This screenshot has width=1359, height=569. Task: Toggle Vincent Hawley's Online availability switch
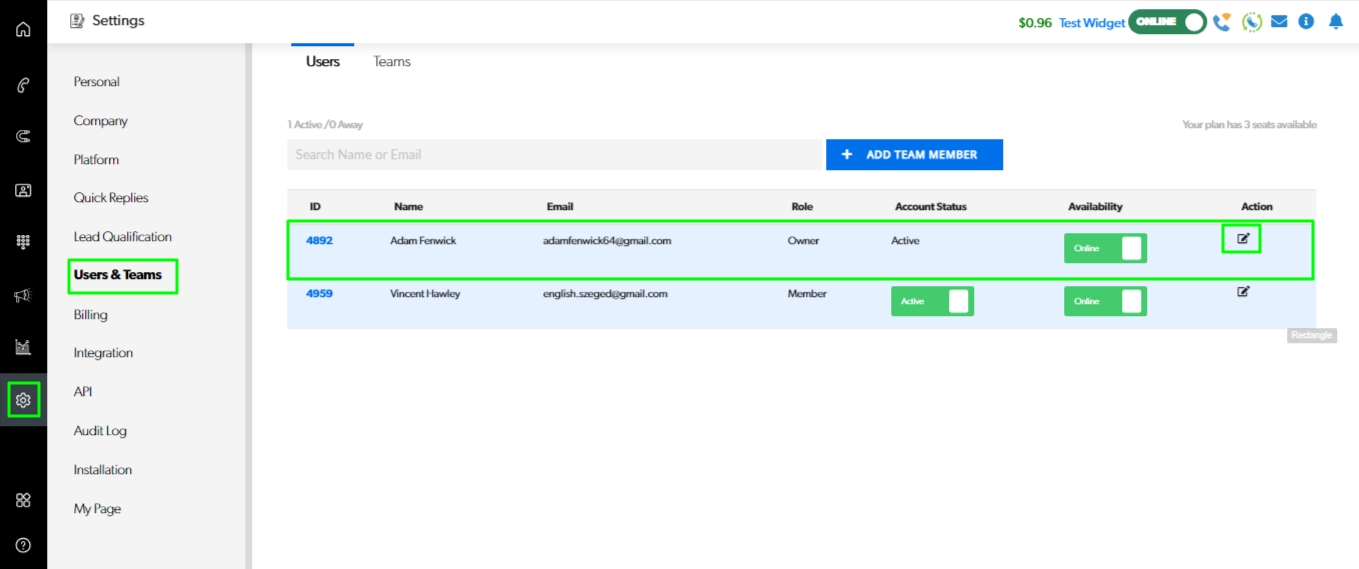1105,301
